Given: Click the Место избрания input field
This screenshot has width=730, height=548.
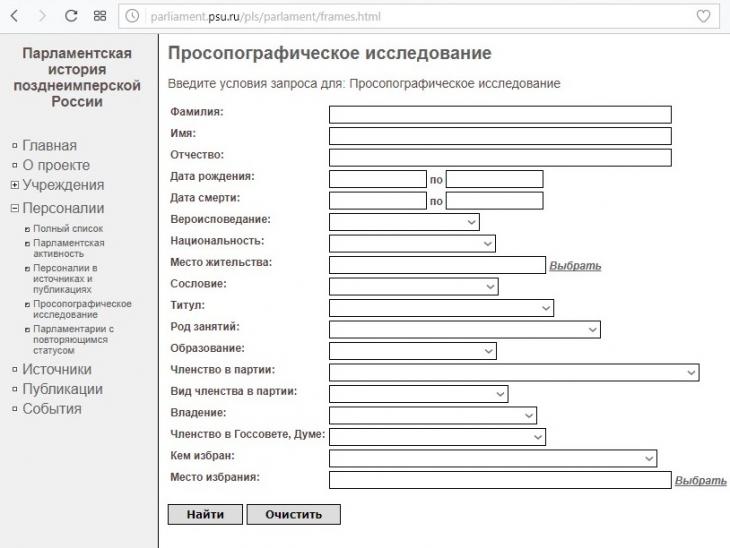Looking at the screenshot, I should pos(500,480).
